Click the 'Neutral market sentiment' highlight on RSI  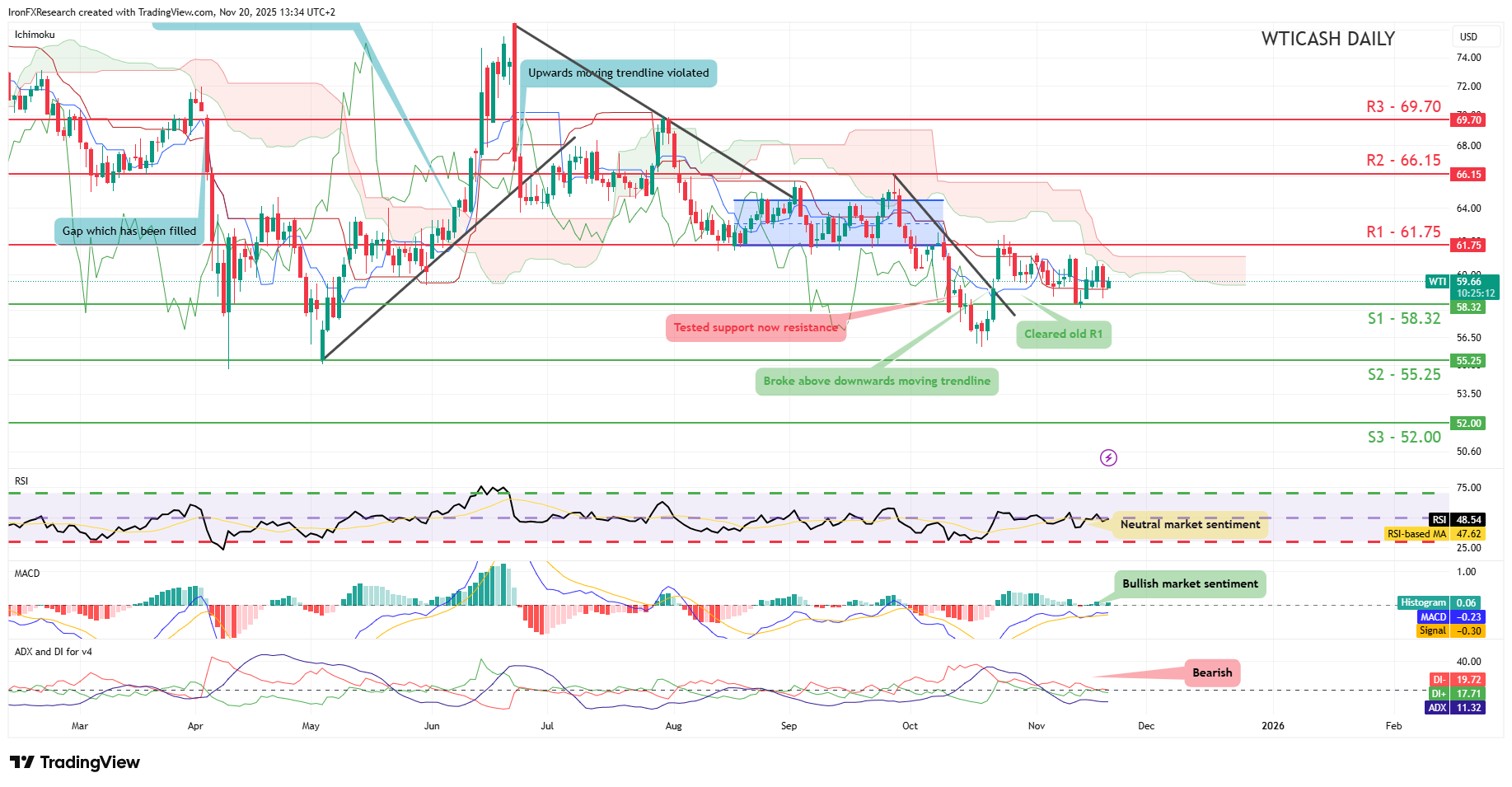(x=1189, y=523)
